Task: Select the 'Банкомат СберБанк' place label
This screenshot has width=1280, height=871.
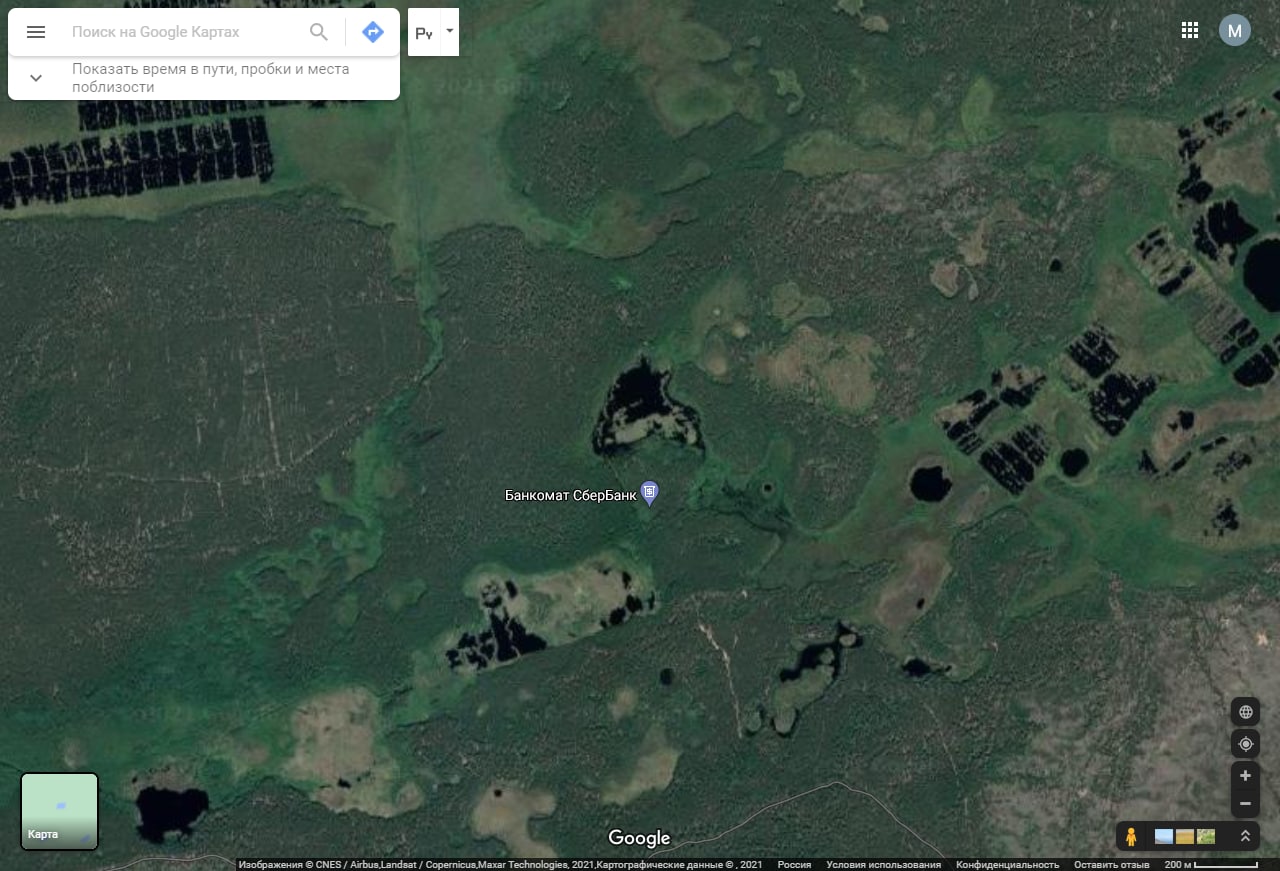Action: pos(570,494)
